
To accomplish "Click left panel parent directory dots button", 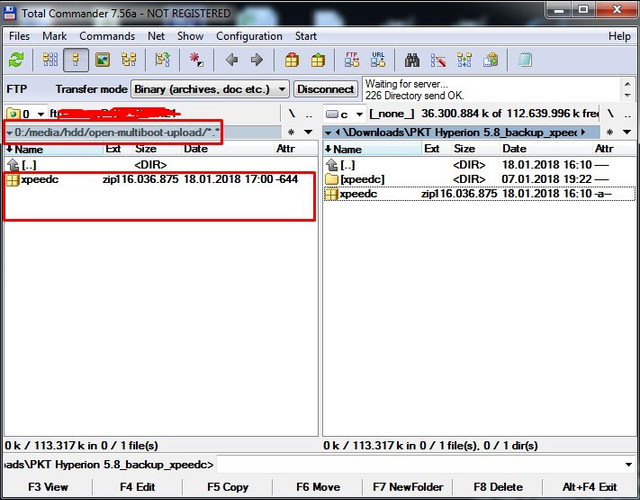I will (309, 114).
